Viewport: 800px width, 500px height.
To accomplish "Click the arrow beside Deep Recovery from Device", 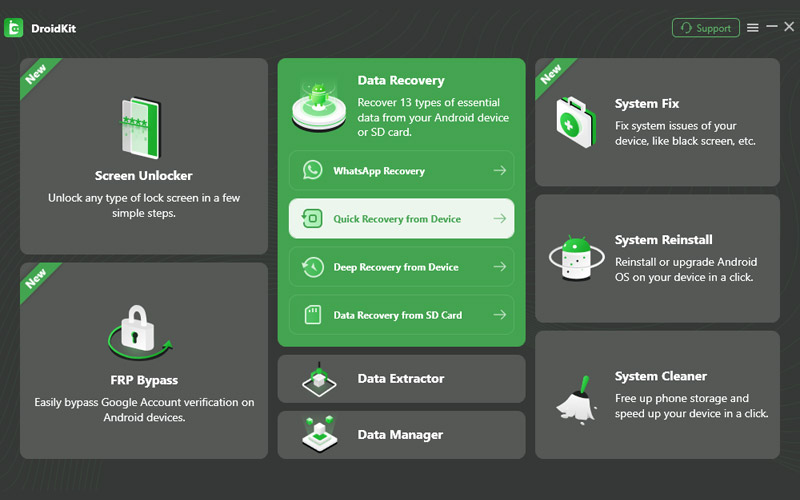I will coord(500,266).
